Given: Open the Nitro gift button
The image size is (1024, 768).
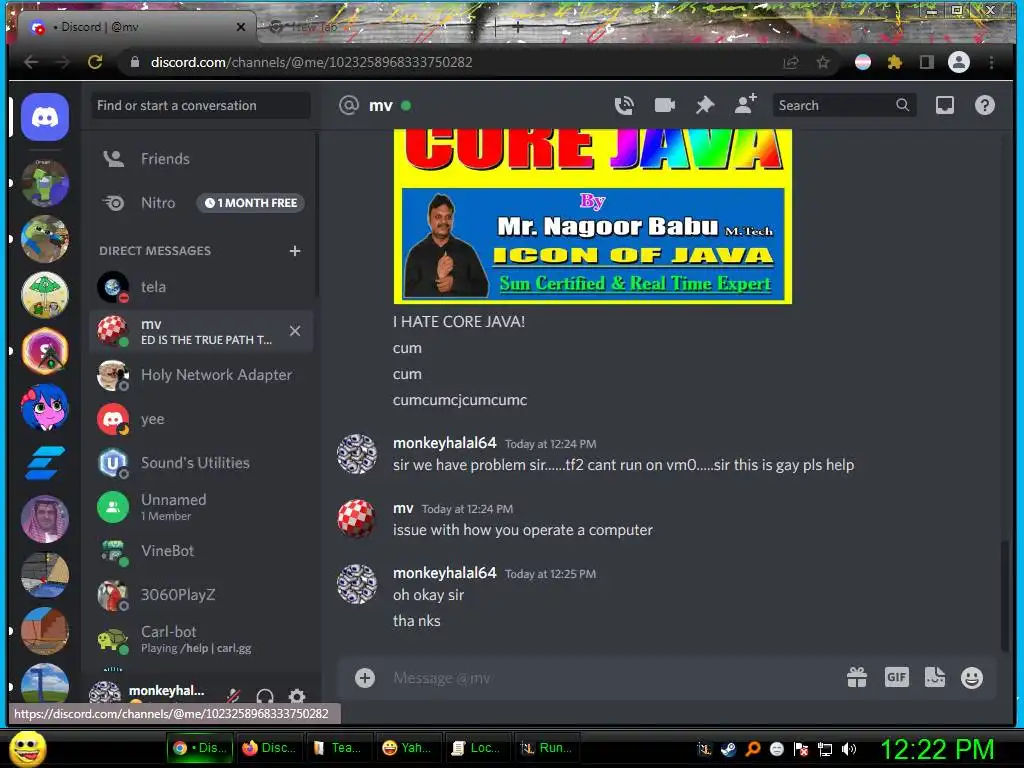Looking at the screenshot, I should [x=857, y=678].
